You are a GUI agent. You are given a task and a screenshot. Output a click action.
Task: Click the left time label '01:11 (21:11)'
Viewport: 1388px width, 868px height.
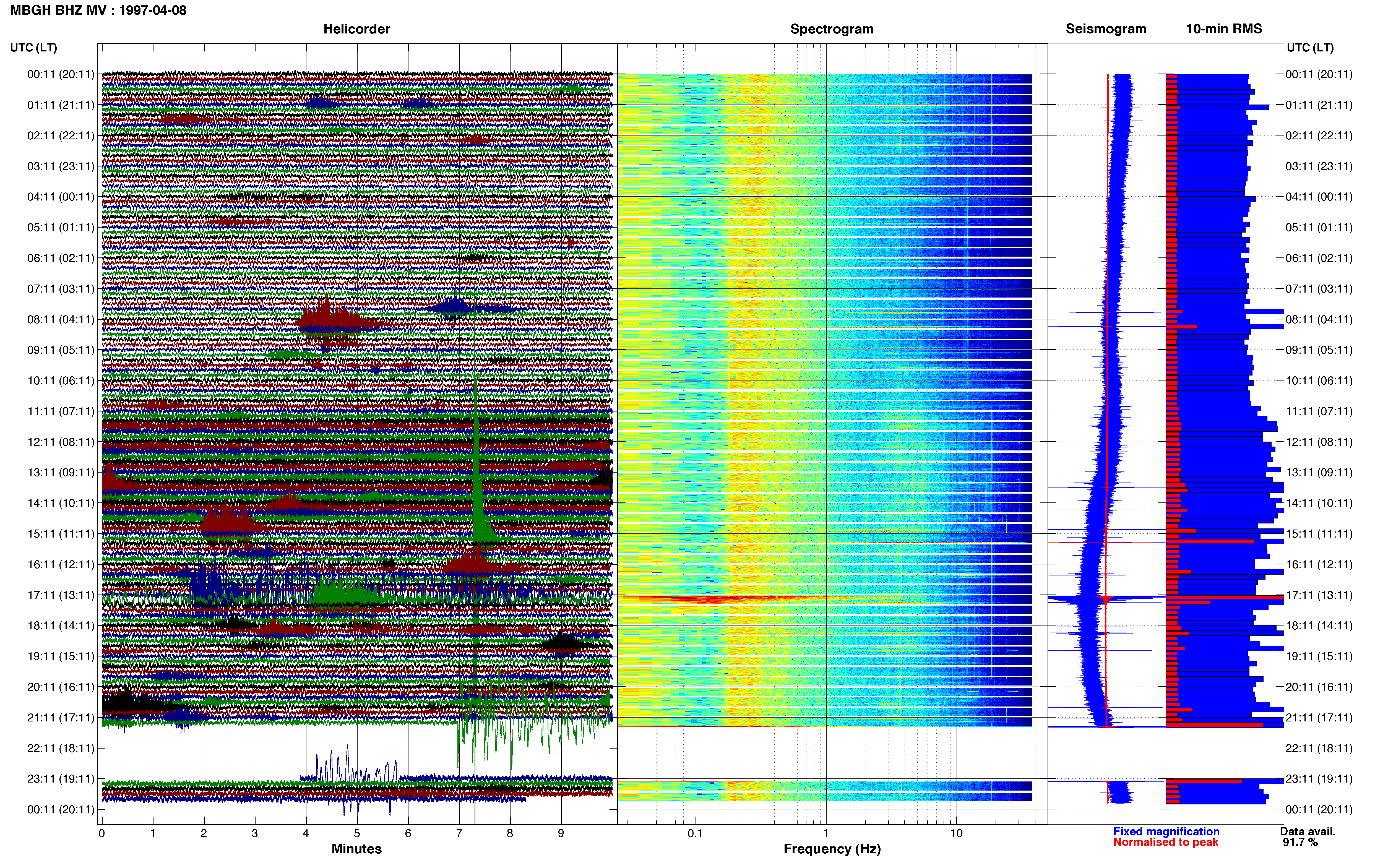click(x=60, y=105)
